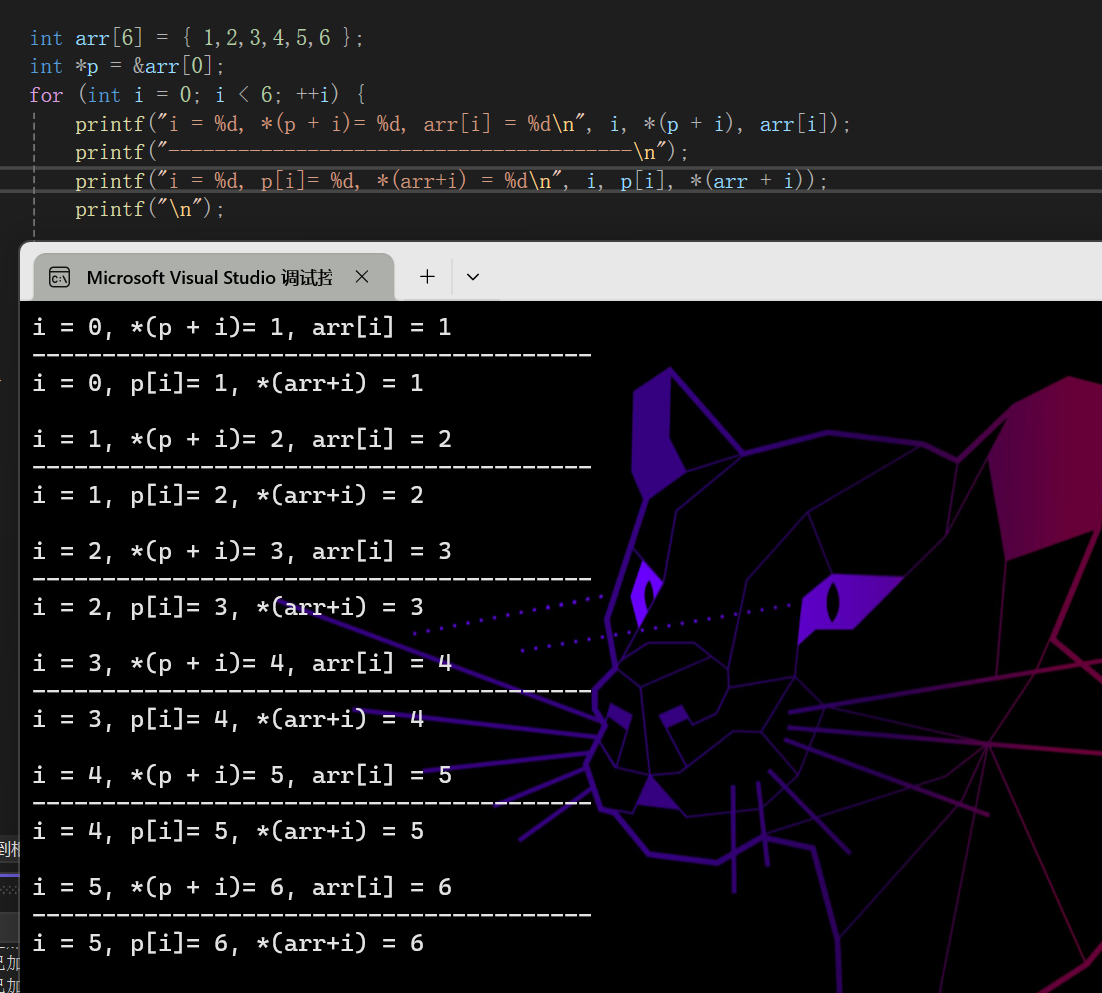
Task: Click output line 'i = 1, p[i]= 2, *(arr+i) = 2'
Action: (x=228, y=495)
